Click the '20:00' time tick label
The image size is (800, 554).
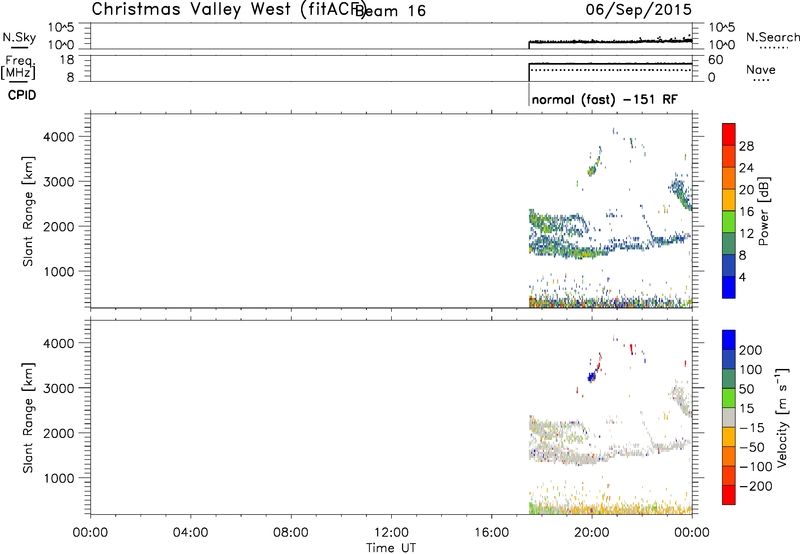(x=591, y=533)
